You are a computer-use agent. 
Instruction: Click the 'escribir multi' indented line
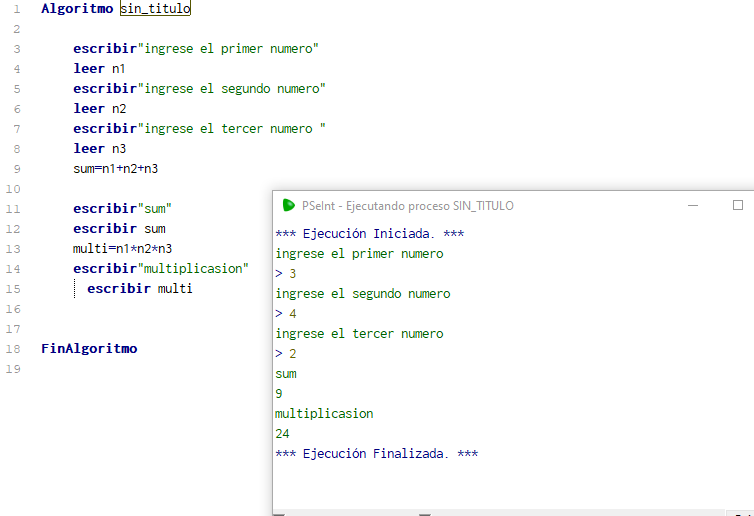click(x=139, y=289)
